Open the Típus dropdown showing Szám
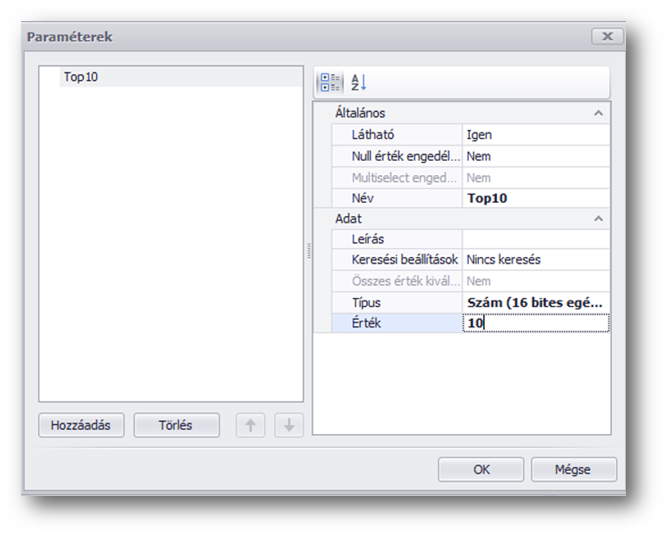Image resolution: width=668 pixels, height=538 pixels. [x=535, y=302]
